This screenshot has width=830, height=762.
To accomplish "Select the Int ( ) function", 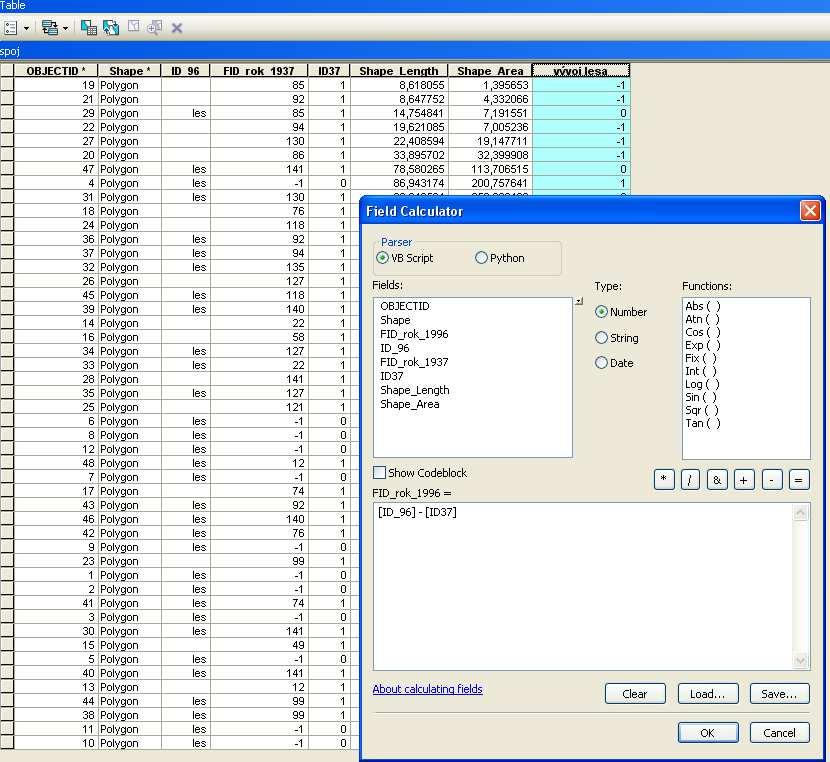I will [x=701, y=371].
